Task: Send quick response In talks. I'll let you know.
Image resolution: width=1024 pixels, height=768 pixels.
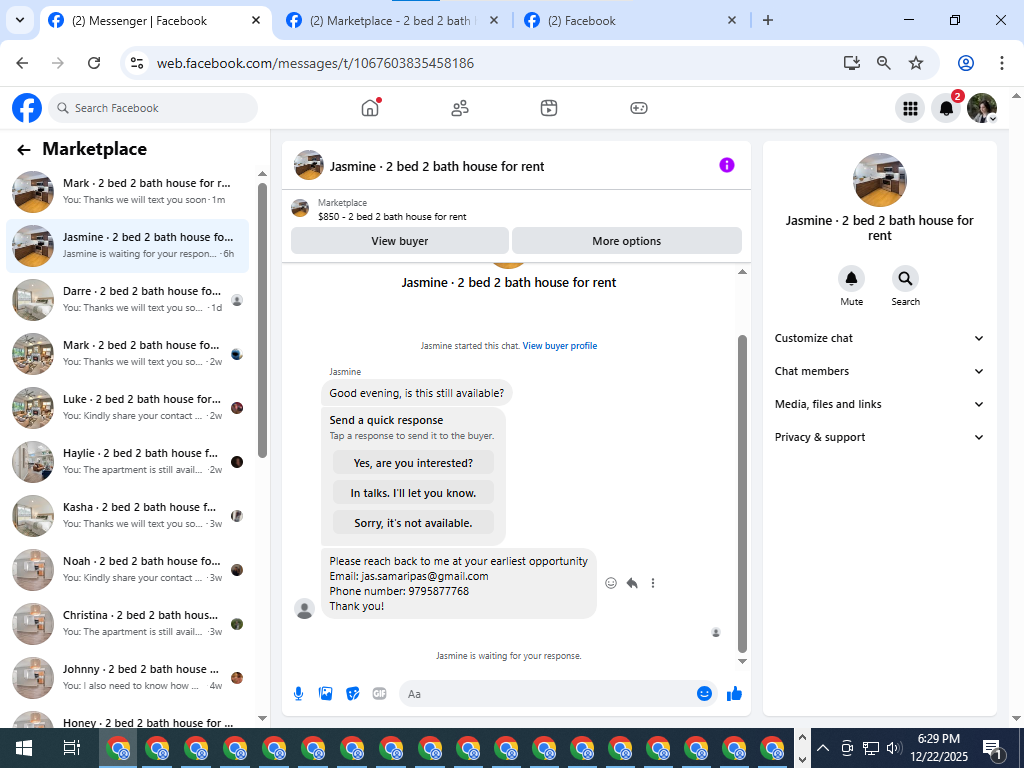Action: (413, 493)
